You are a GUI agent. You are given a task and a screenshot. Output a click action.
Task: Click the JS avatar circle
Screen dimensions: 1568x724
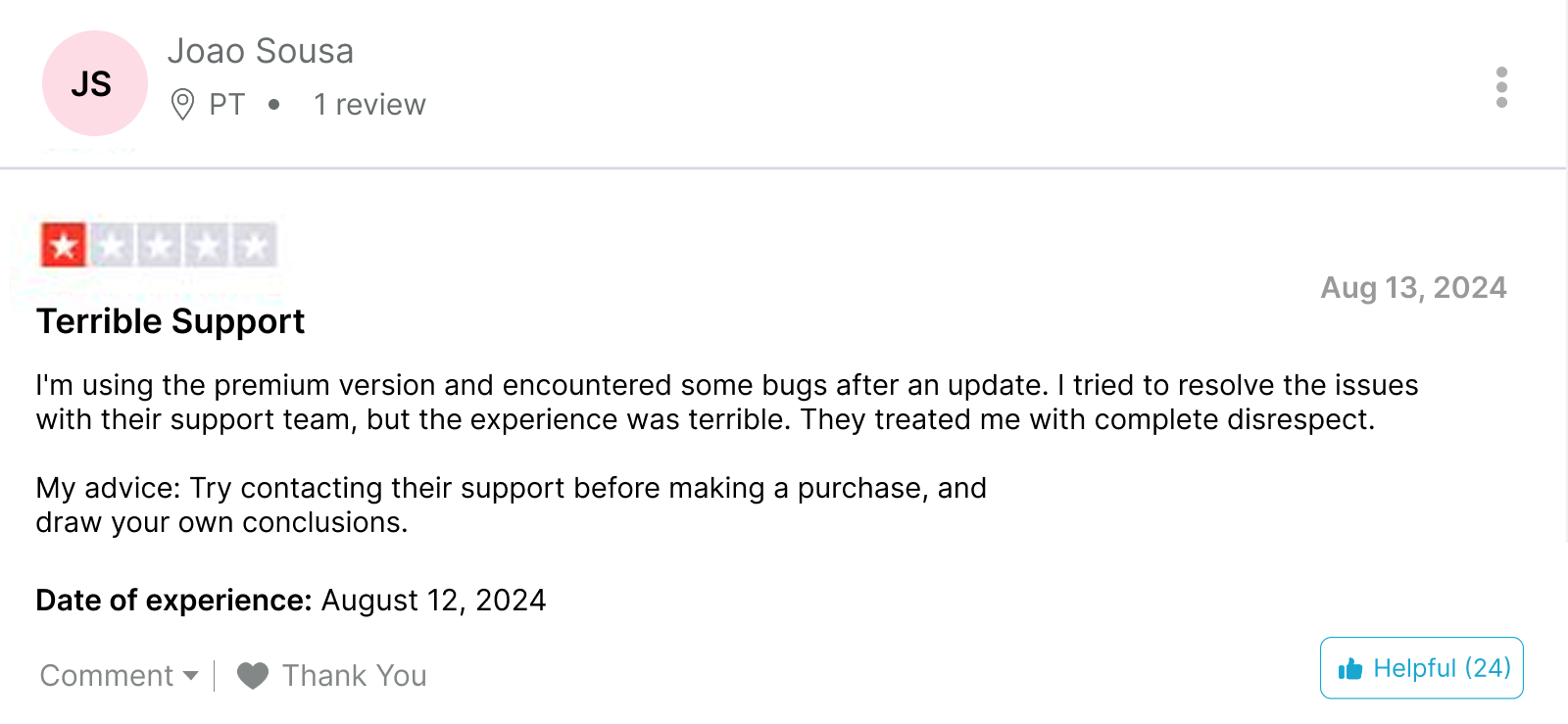pos(95,83)
